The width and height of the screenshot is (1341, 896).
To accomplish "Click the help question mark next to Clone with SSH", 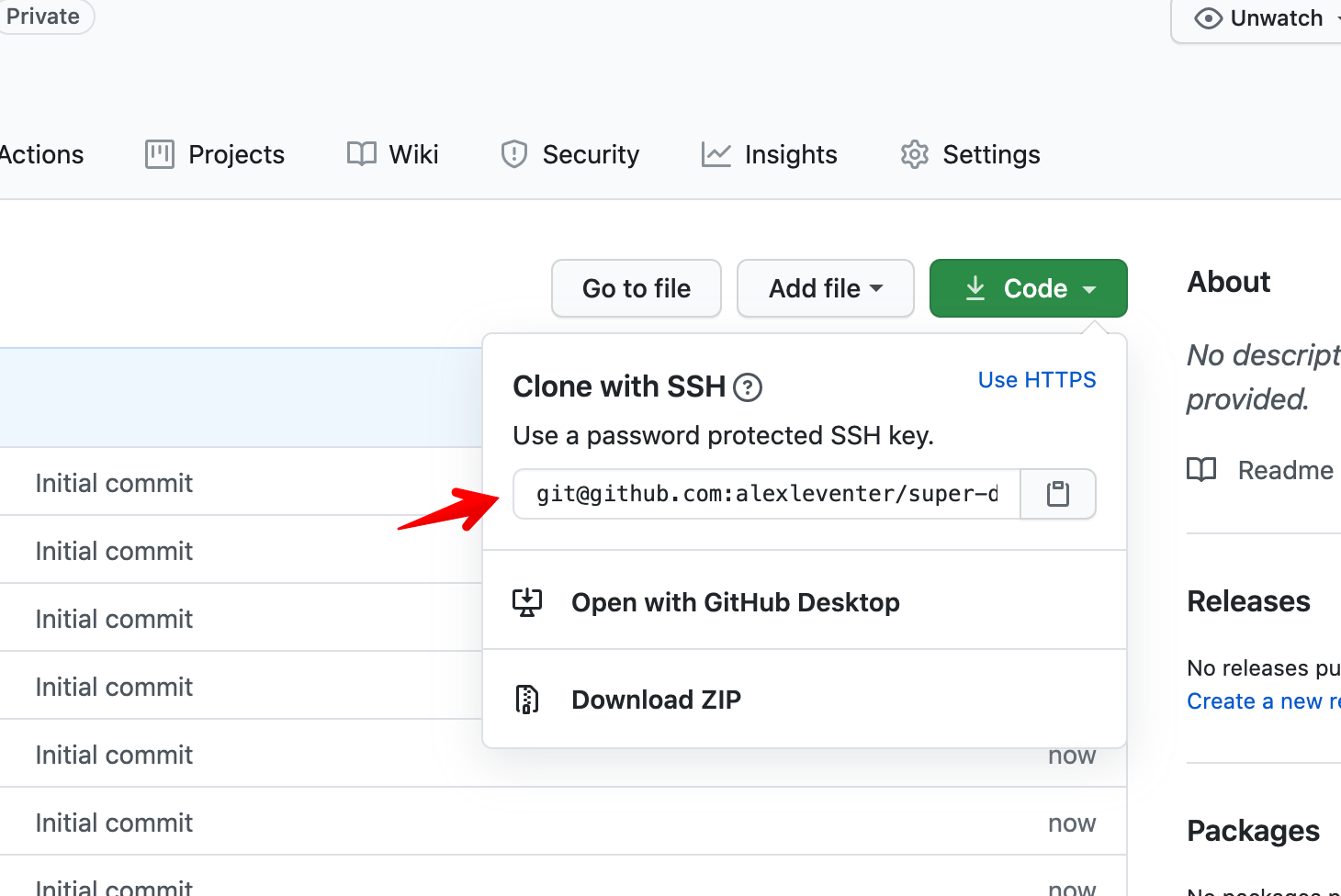I will coord(748,387).
